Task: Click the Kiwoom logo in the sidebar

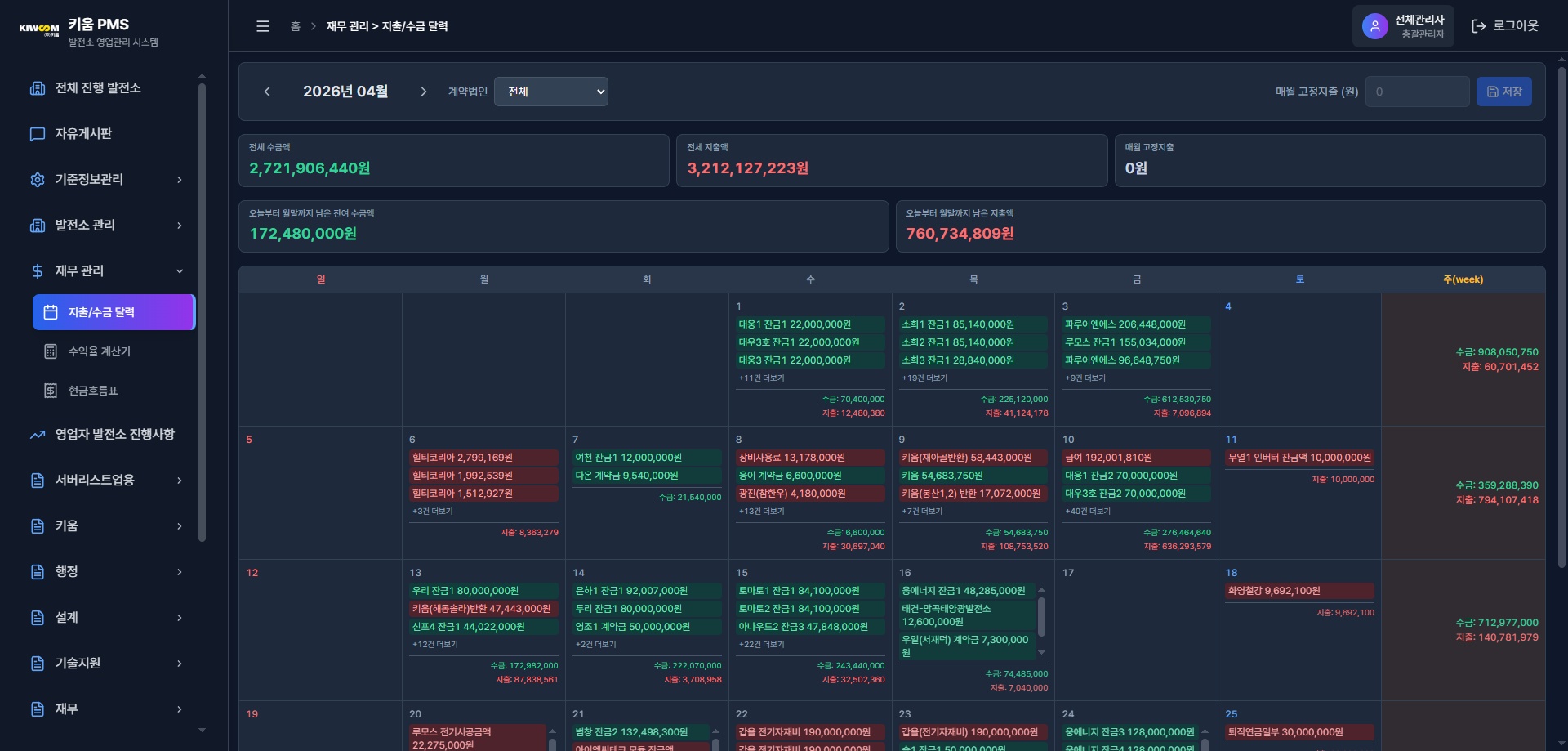Action: (39, 29)
